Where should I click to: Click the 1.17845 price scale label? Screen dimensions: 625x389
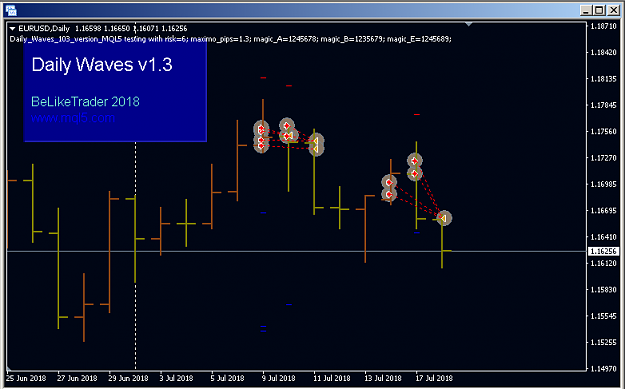tap(603, 105)
